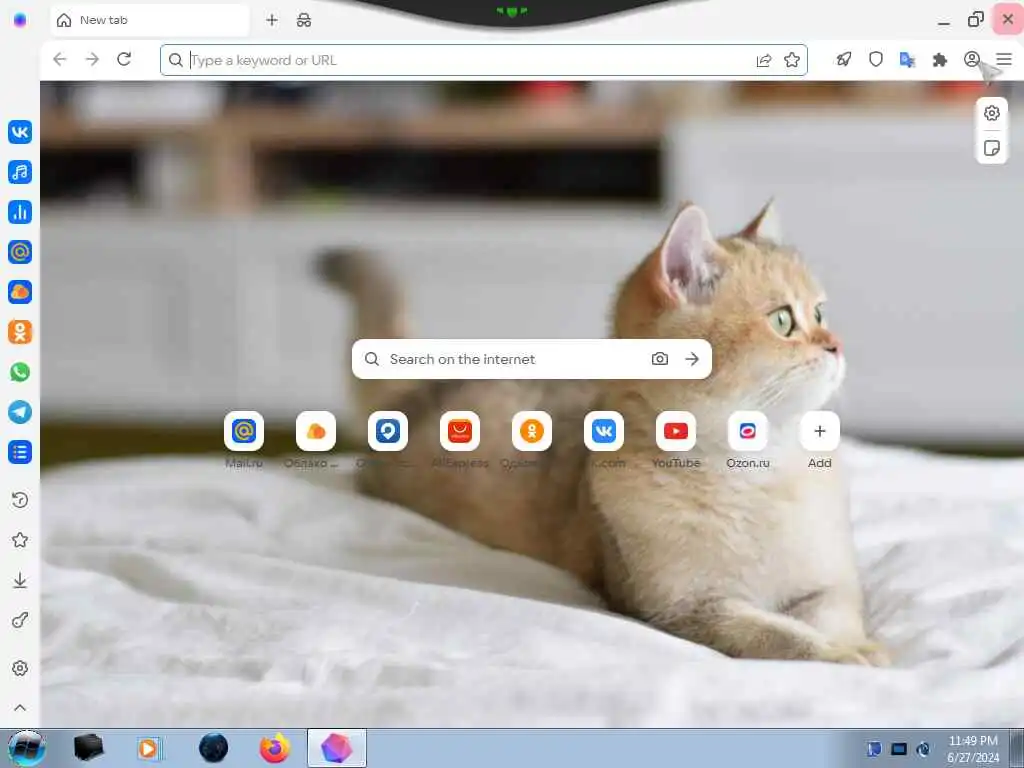Open downloads from the sidebar
Screen dimensions: 1024x768
point(20,580)
